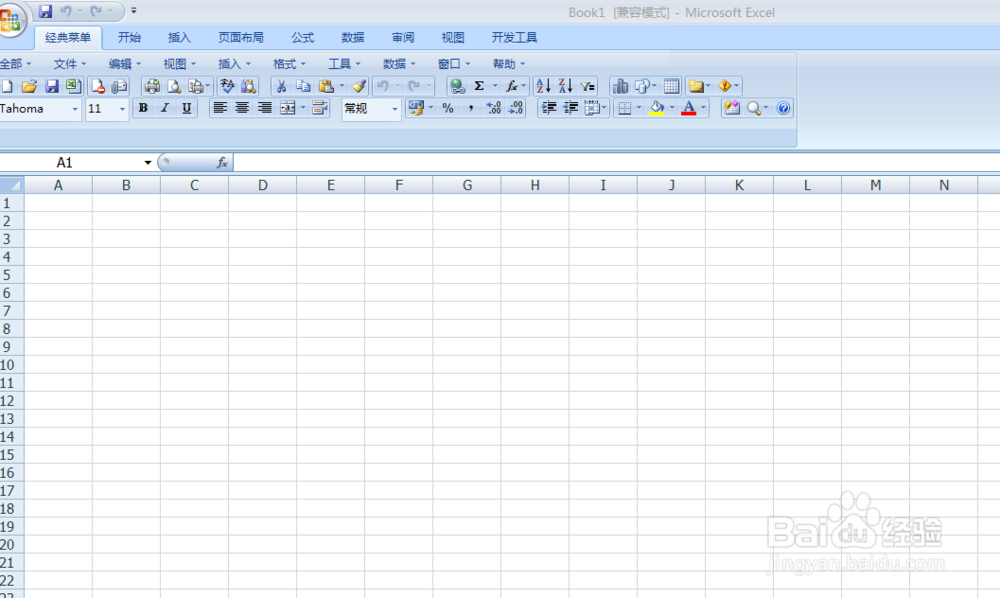Screen dimensions: 1000x598
Task: Expand the accounting number format arrow
Action: [x=431, y=108]
